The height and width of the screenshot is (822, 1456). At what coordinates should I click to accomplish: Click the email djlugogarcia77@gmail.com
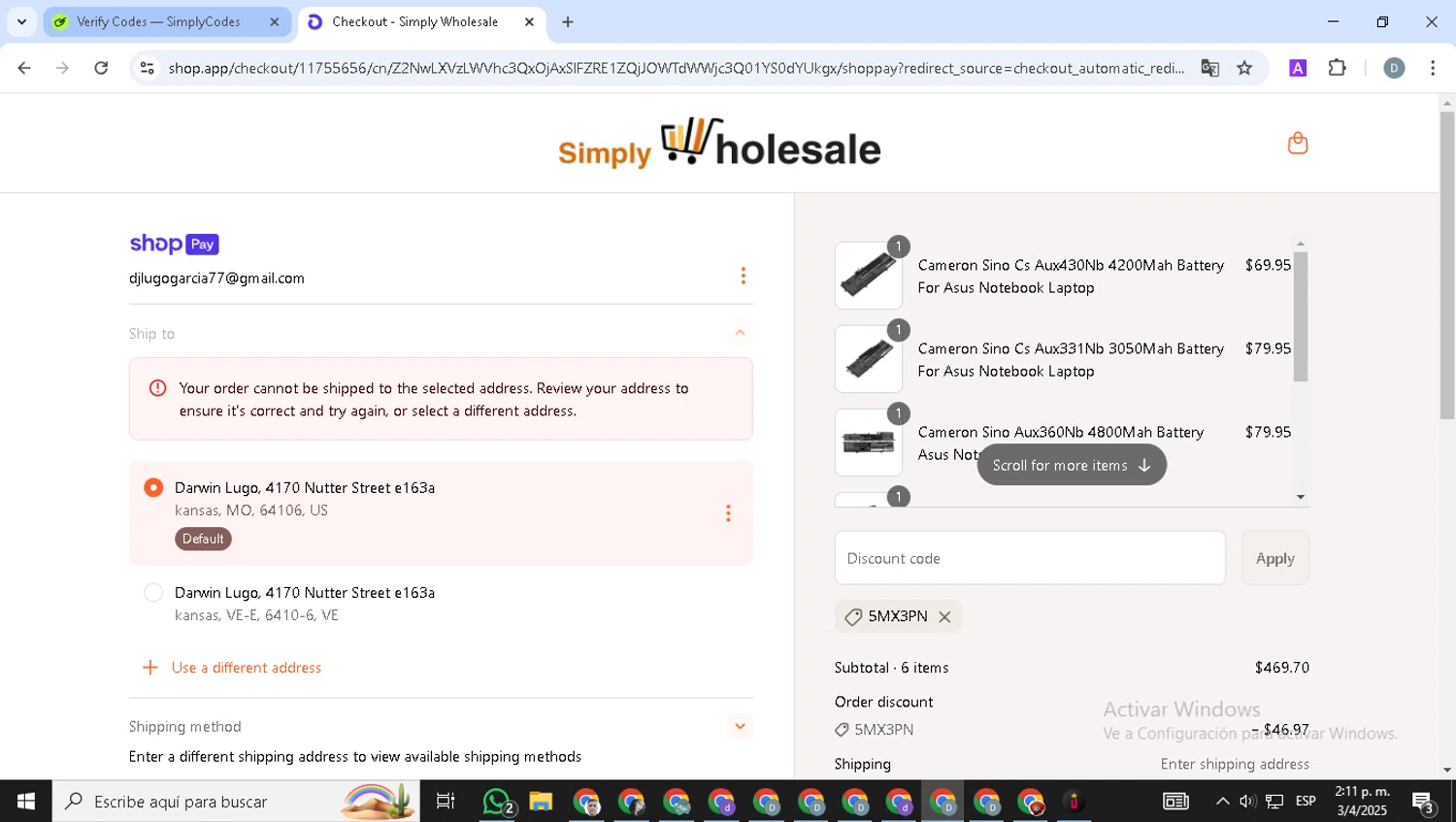[x=216, y=279]
